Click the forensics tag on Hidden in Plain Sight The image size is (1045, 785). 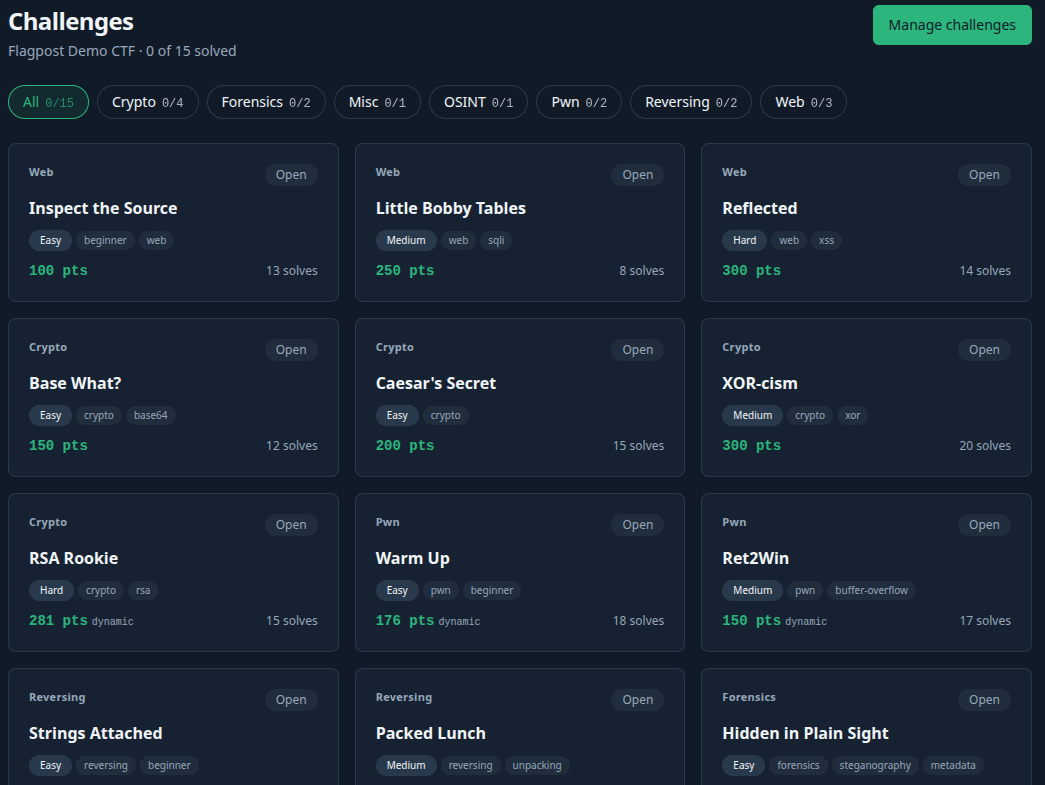(798, 766)
